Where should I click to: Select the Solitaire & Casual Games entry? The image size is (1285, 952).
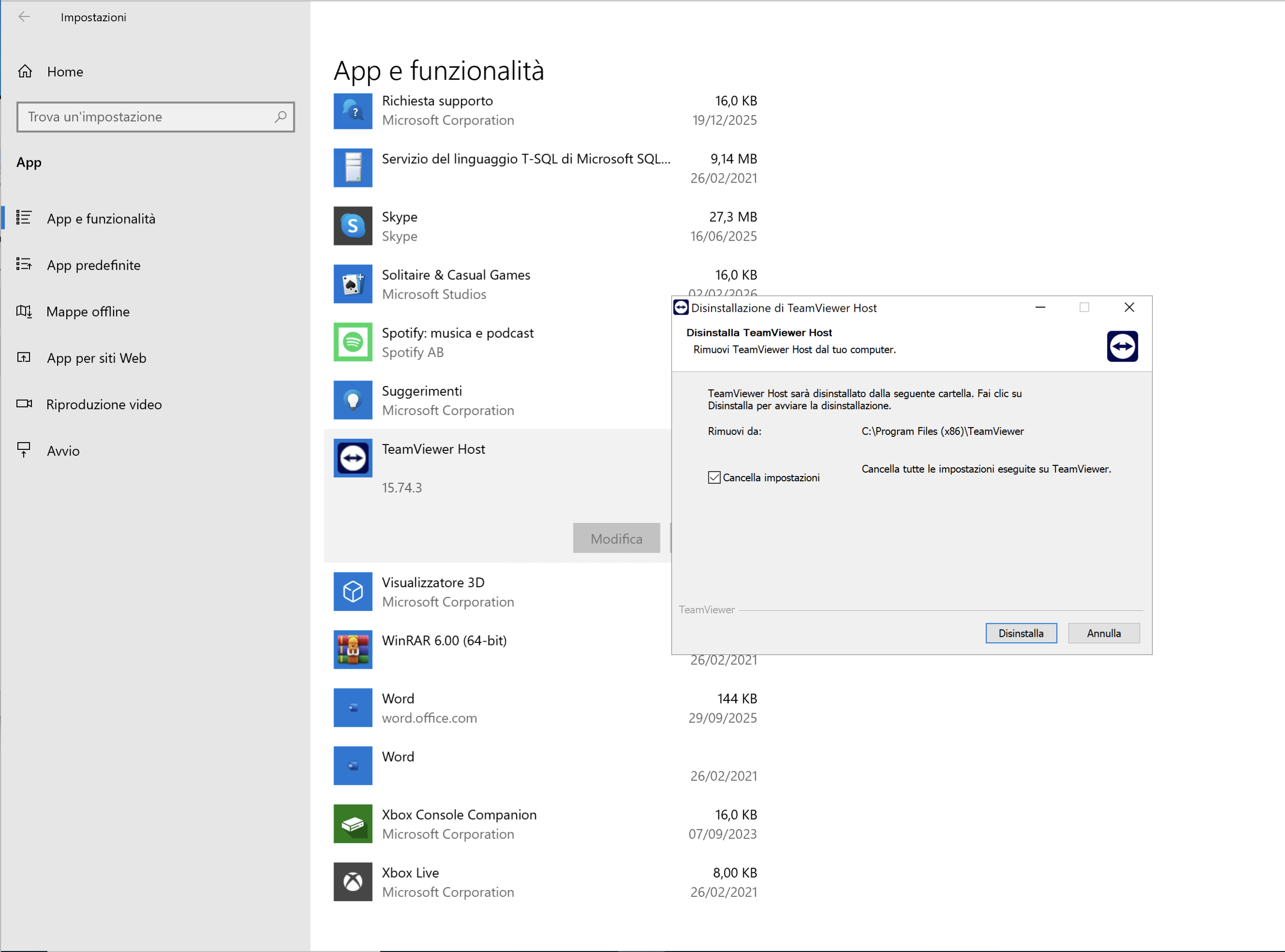456,275
